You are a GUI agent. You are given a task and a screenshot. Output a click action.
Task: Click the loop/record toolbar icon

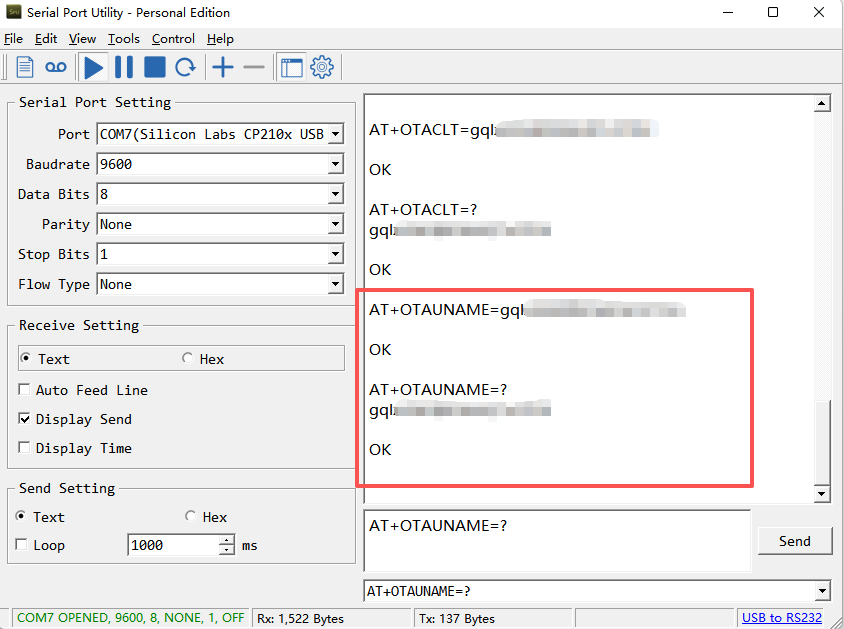coord(55,67)
